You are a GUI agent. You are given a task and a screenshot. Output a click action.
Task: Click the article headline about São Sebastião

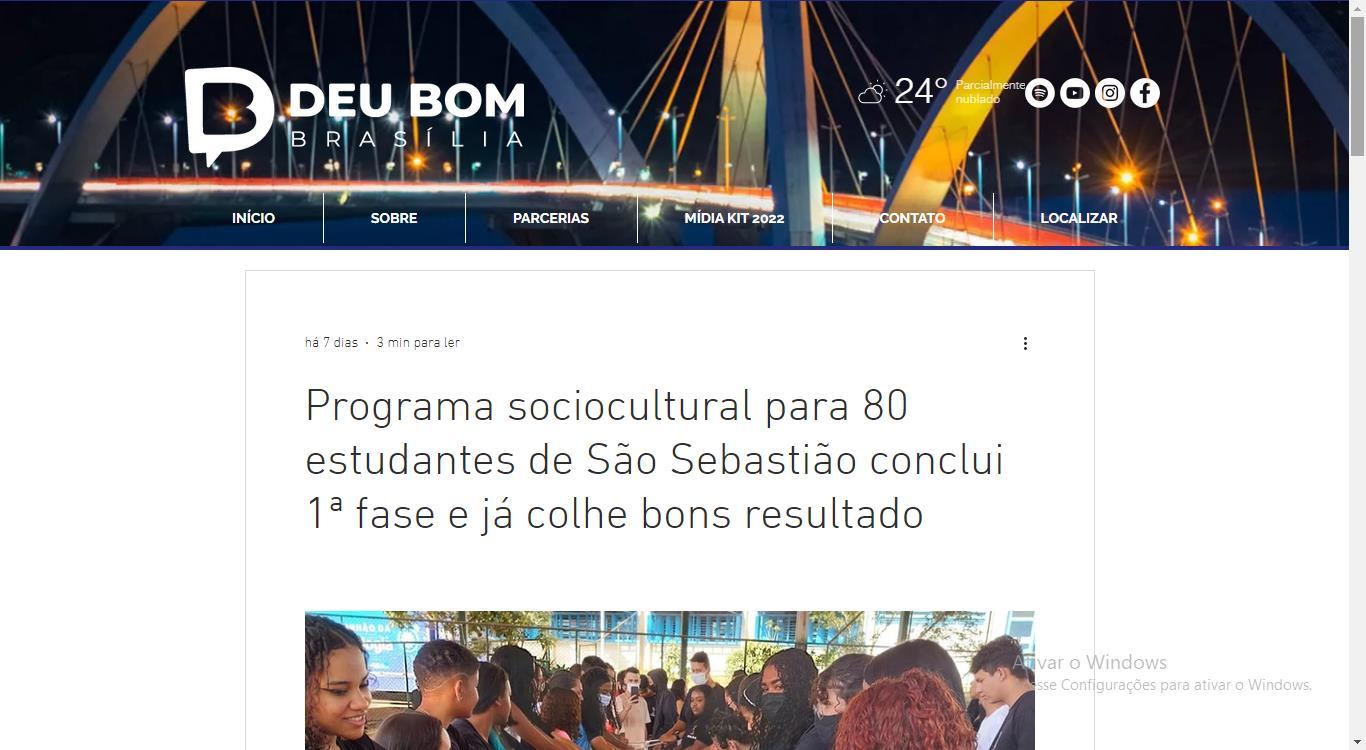point(655,460)
